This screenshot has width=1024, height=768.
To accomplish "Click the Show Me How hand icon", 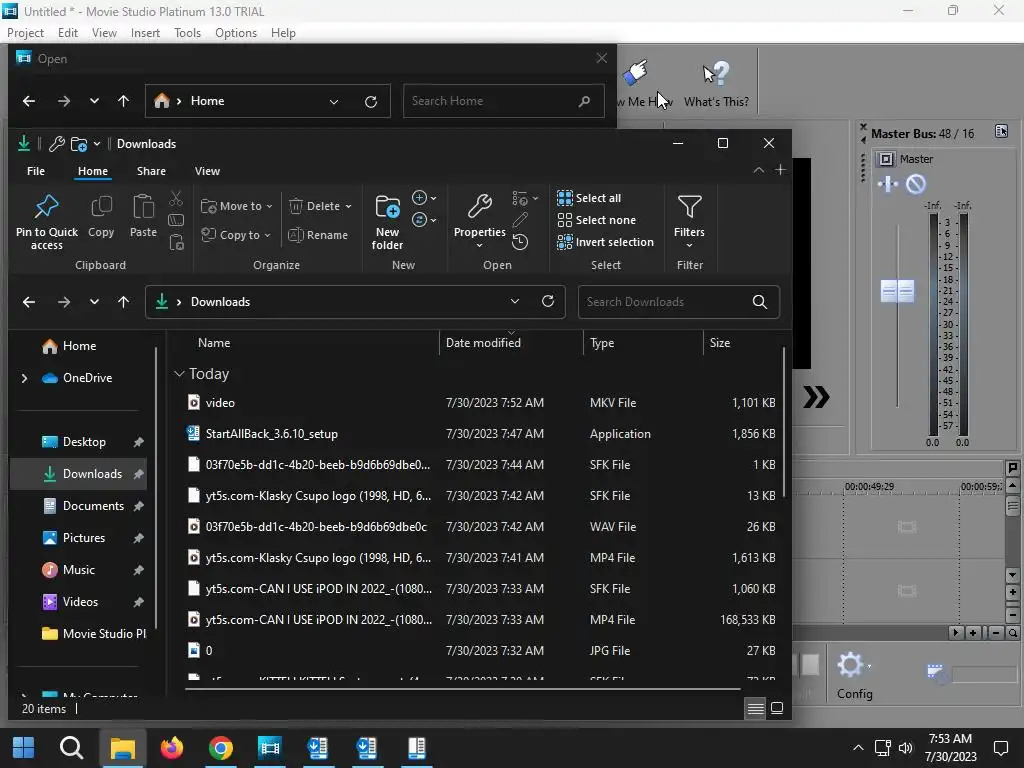I will [x=635, y=72].
